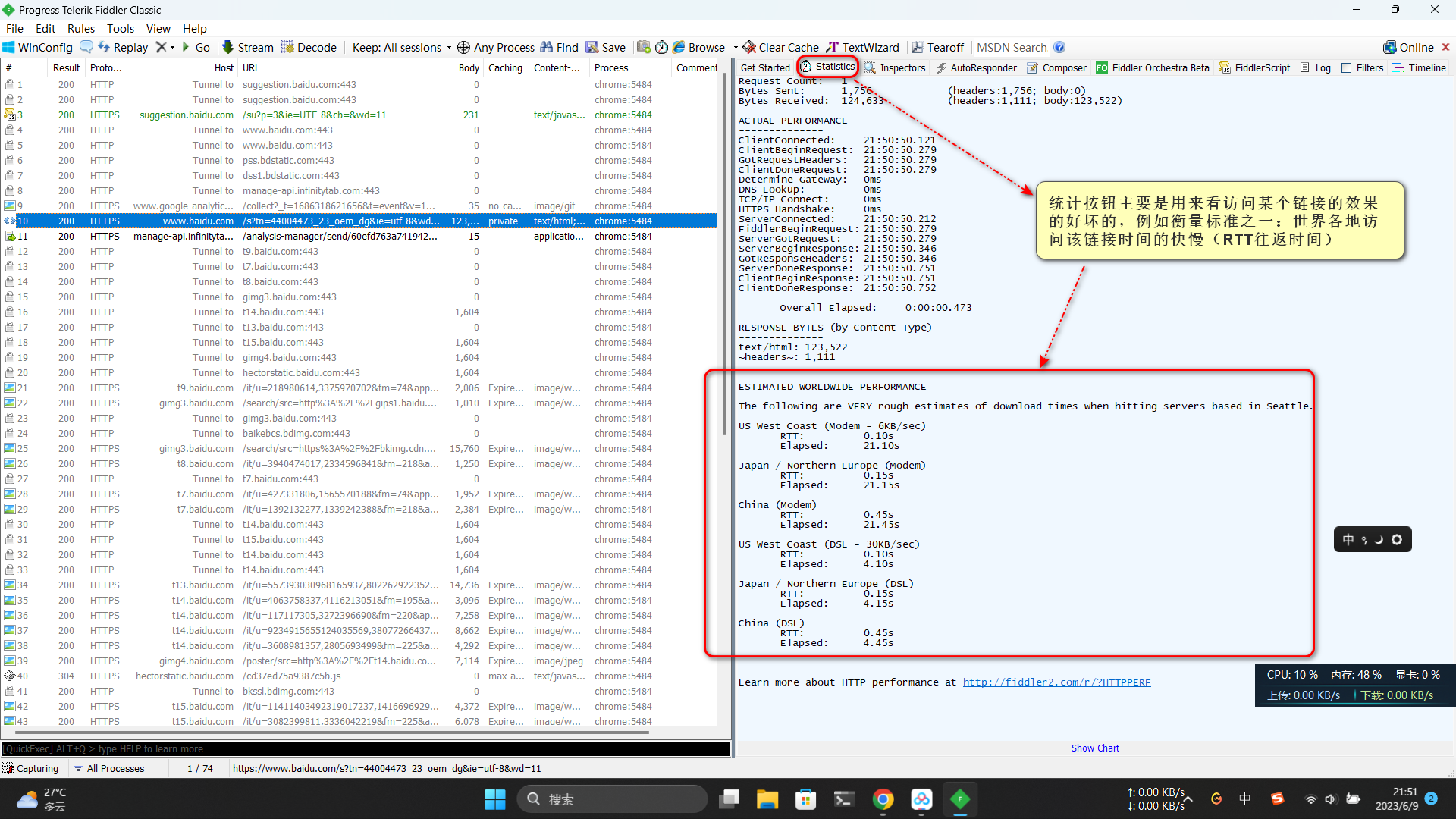Image resolution: width=1456 pixels, height=819 pixels.
Task: Sort sessions by Host column header
Action: click(184, 67)
